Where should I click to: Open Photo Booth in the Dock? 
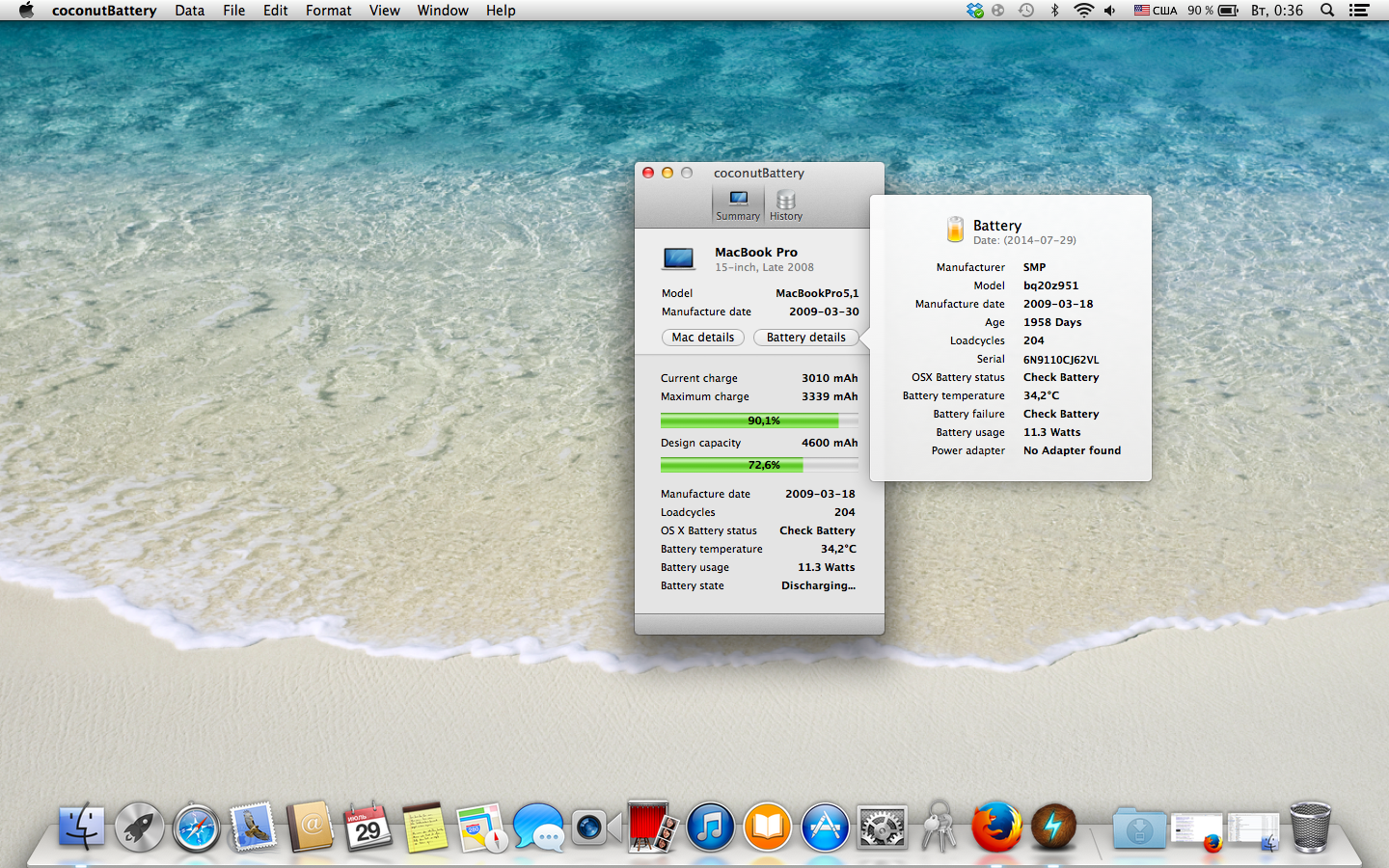[x=653, y=827]
